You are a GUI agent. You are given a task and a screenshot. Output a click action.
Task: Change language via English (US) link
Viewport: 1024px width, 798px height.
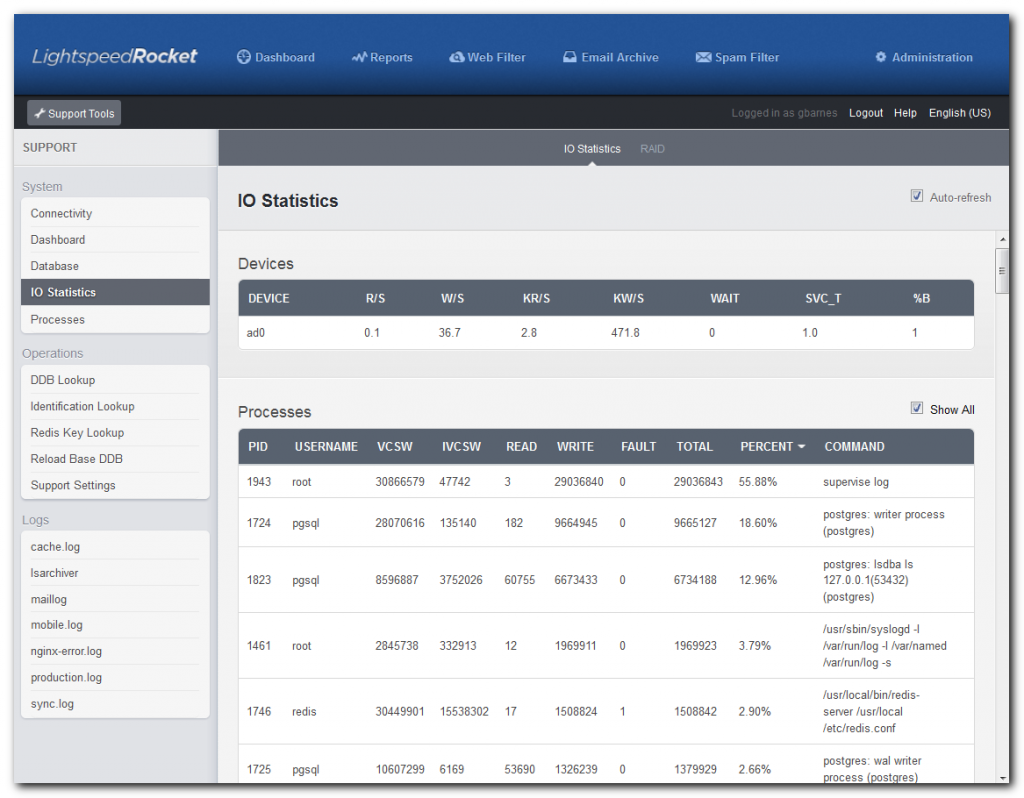[x=960, y=113]
